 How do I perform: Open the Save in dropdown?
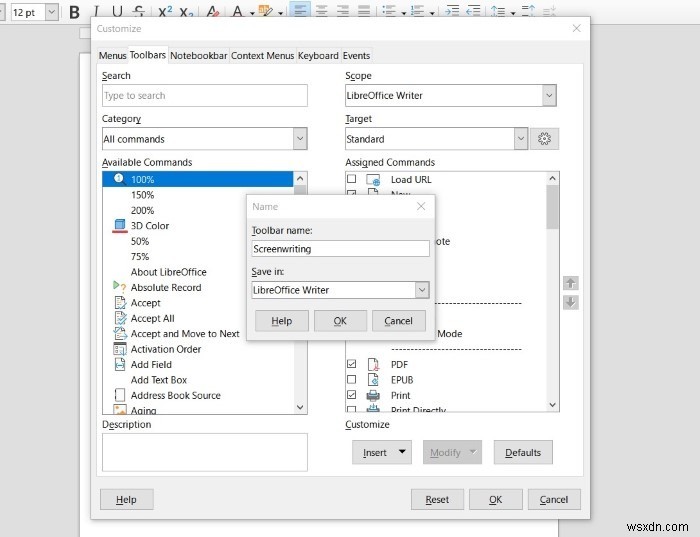pos(422,290)
